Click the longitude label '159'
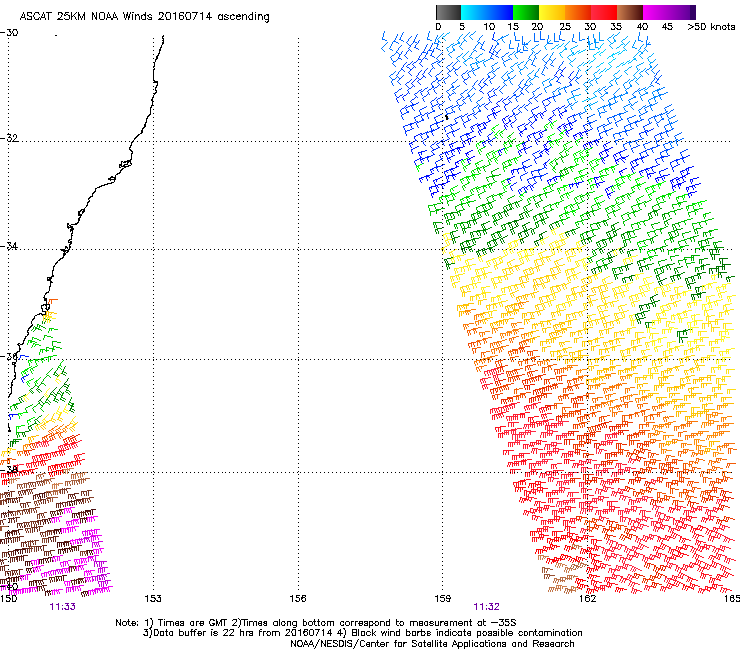This screenshot has width=740, height=650. point(442,599)
